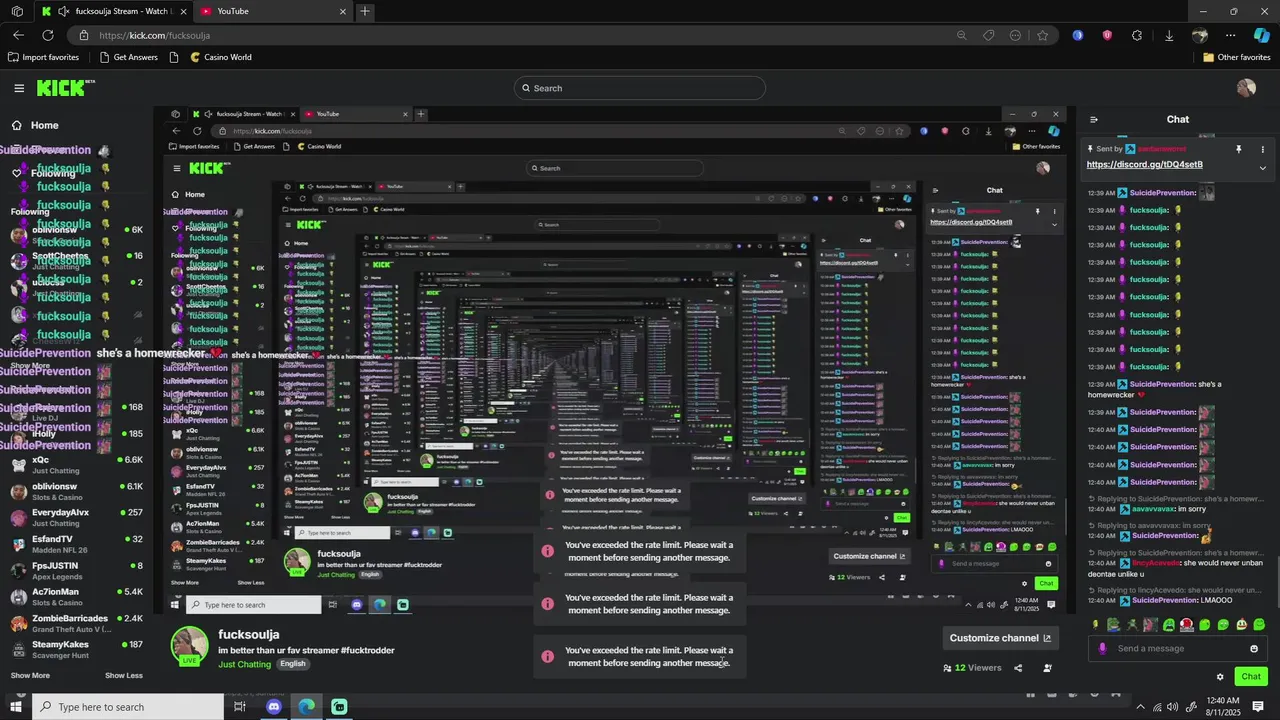The height and width of the screenshot is (720, 1280).
Task: Collapse the pinned message chevron
Action: tap(1262, 168)
